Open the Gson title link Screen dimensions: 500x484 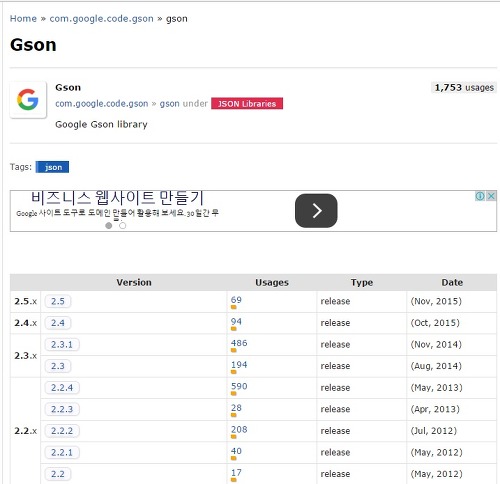(68, 87)
